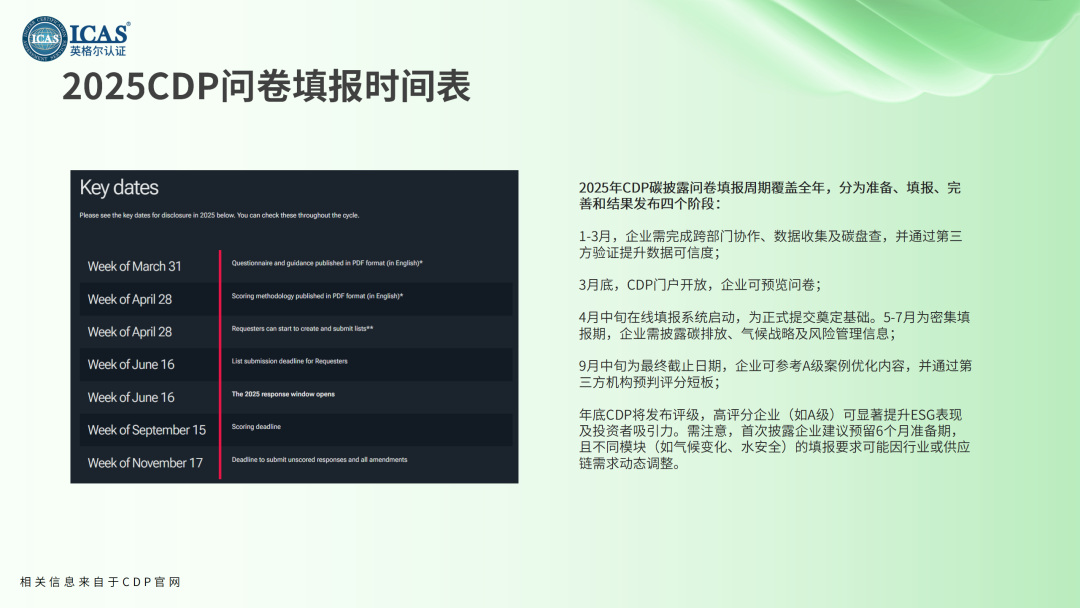The width and height of the screenshot is (1080, 608).
Task: Select Requesters can start to create text
Action: point(302,328)
